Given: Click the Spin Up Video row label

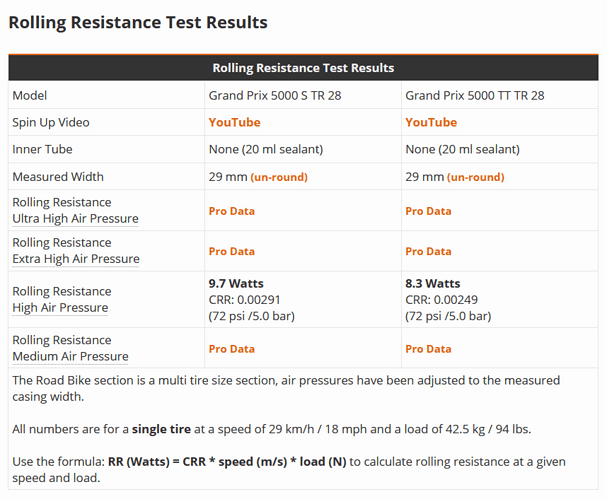Looking at the screenshot, I should (51, 122).
